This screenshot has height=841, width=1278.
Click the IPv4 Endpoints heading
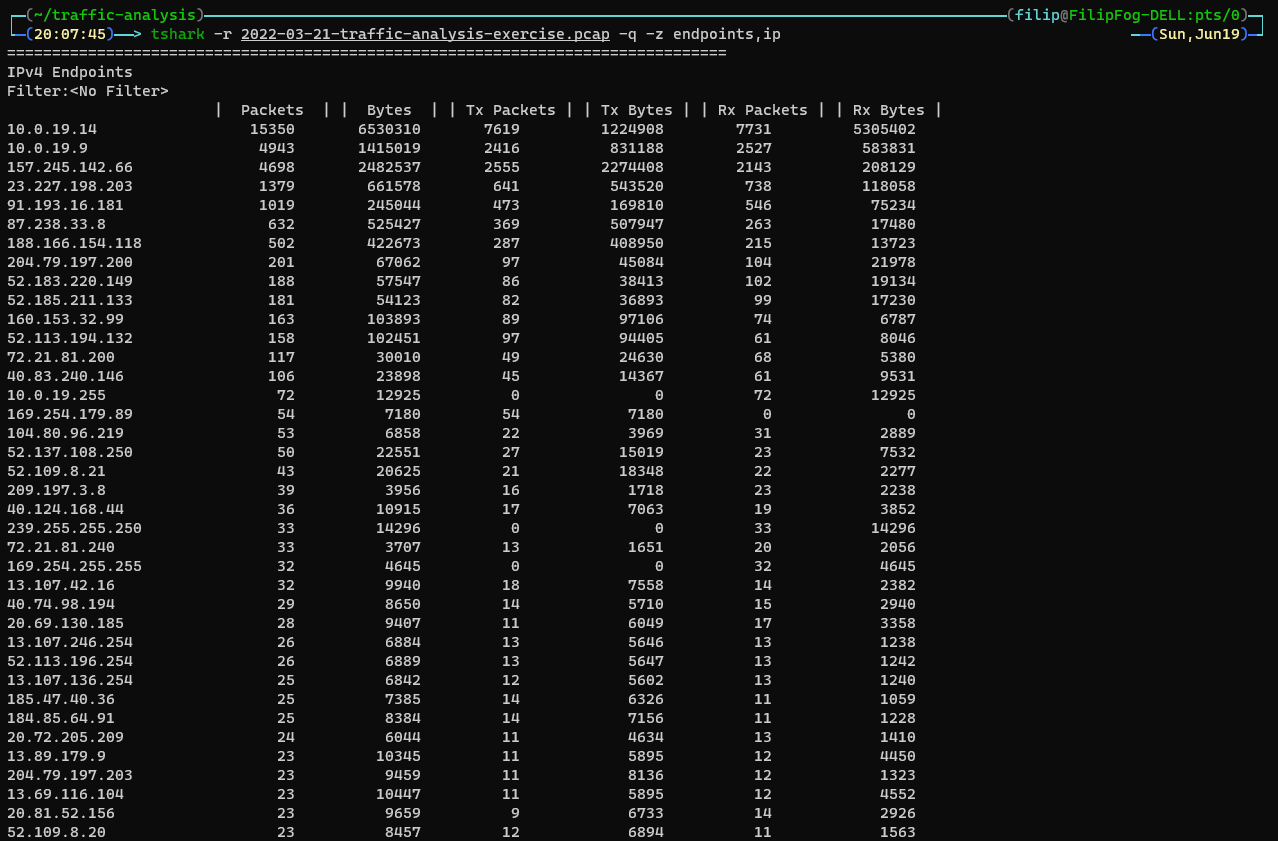pos(69,72)
